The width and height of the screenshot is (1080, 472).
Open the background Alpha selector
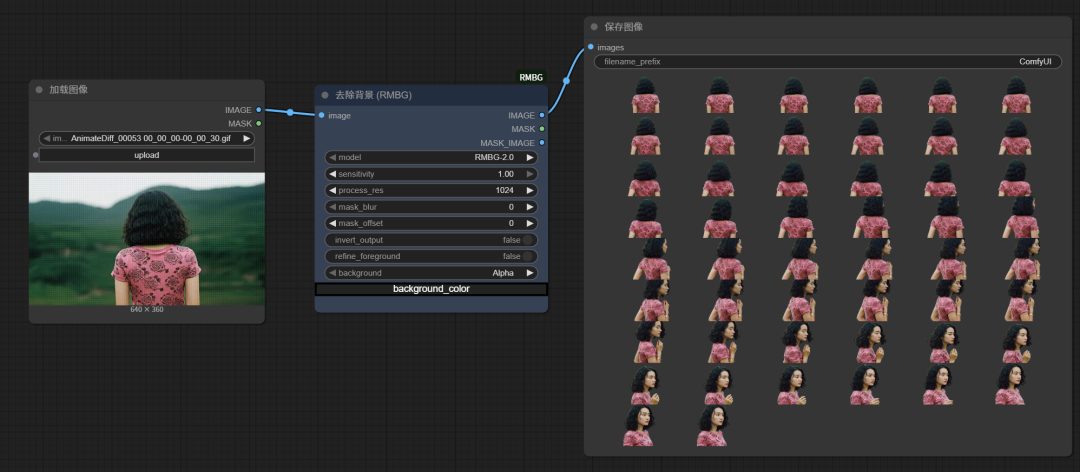pyautogui.click(x=431, y=273)
